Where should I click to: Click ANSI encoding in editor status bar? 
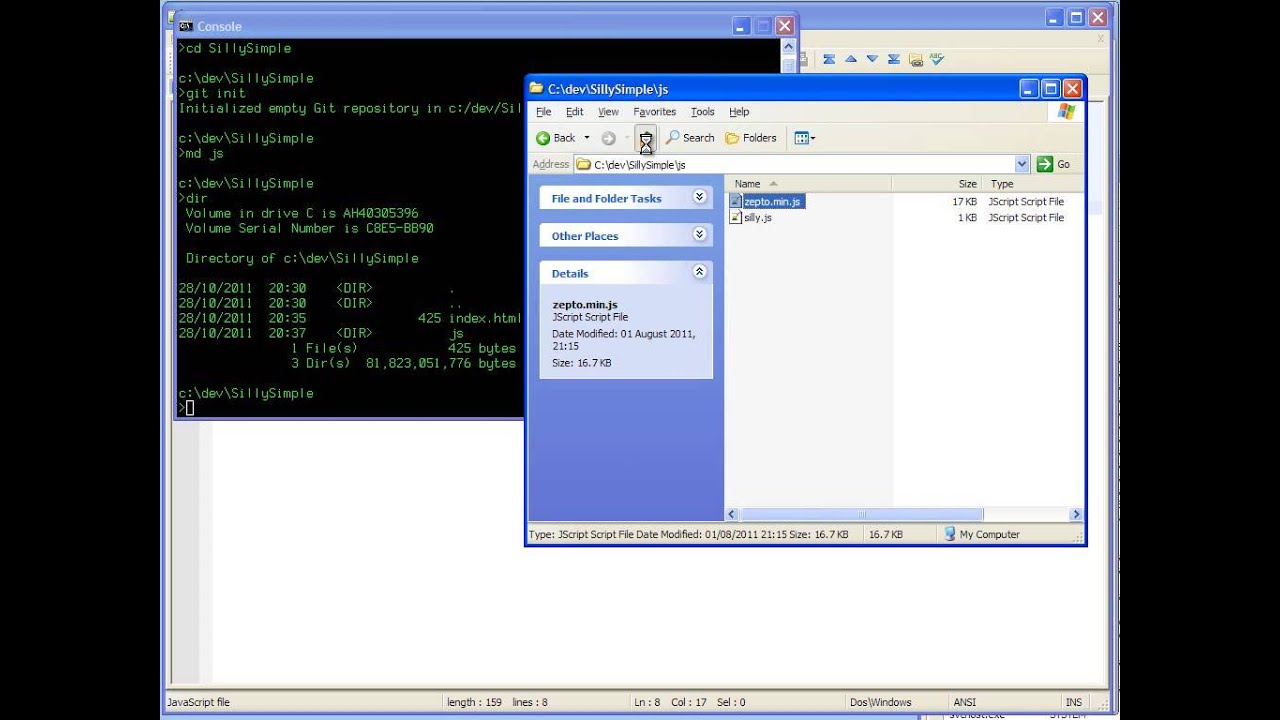964,702
